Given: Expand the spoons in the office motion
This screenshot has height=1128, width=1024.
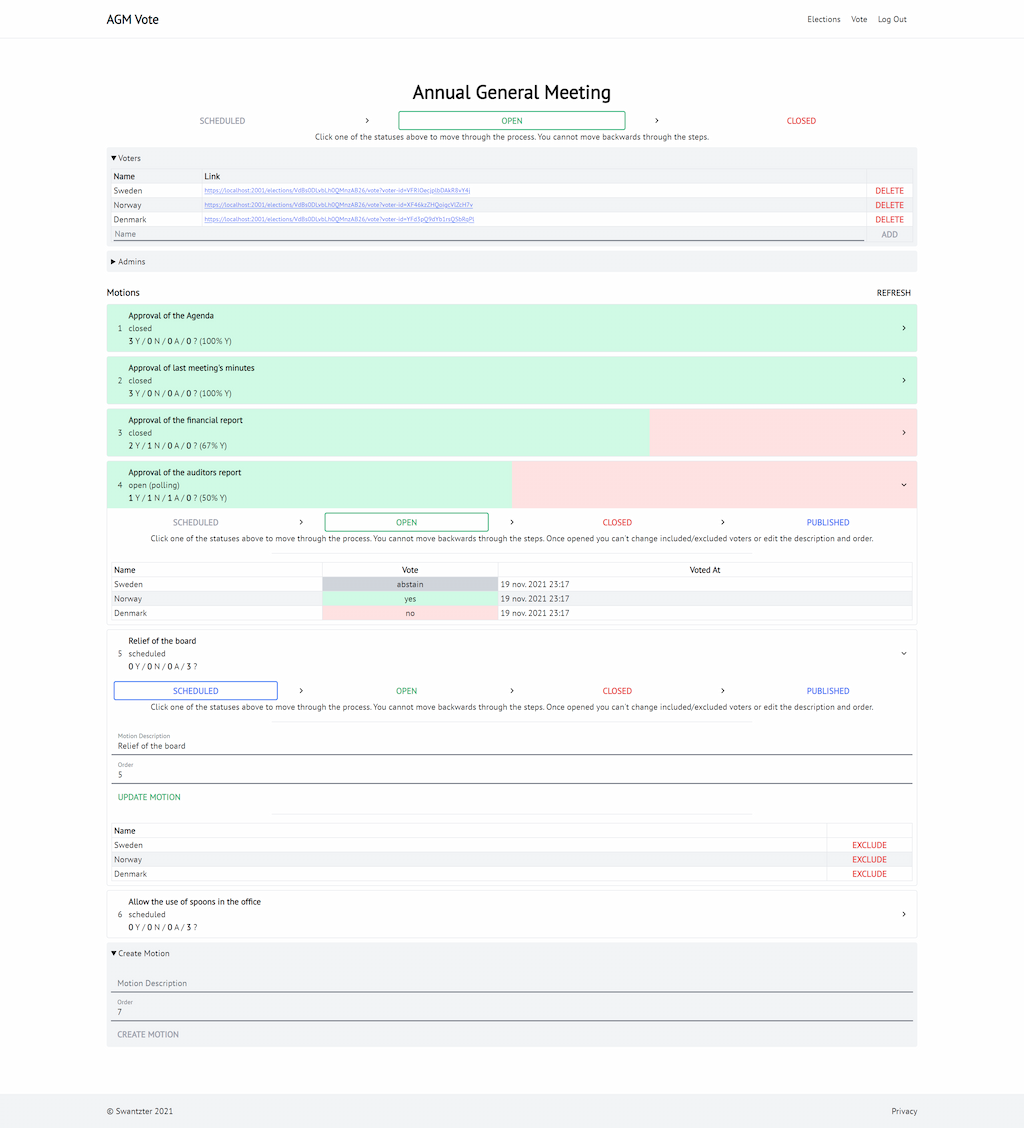Looking at the screenshot, I should 903,914.
